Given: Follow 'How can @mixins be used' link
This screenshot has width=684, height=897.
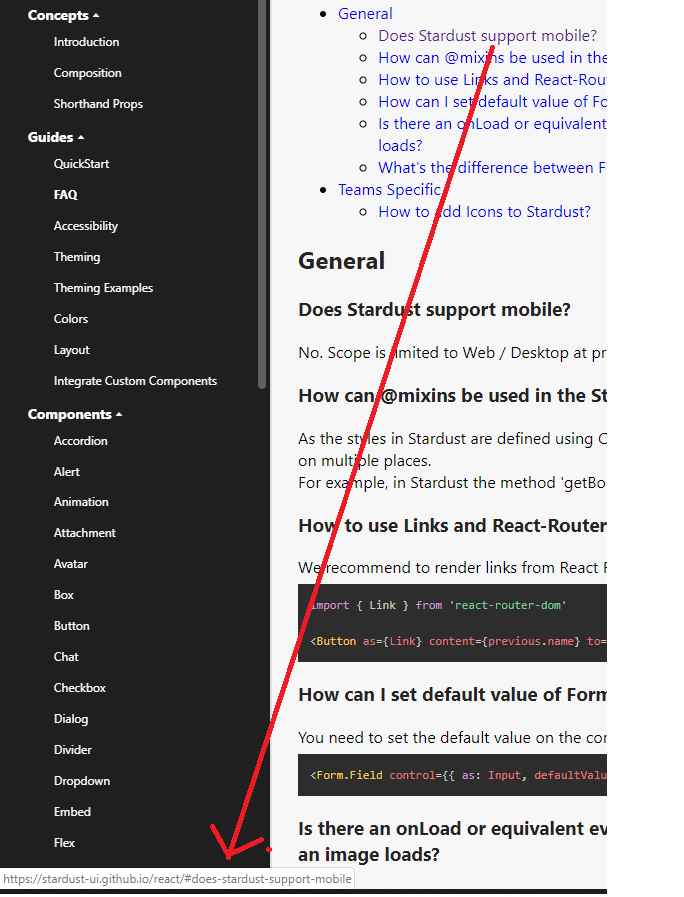Looking at the screenshot, I should 492,58.
